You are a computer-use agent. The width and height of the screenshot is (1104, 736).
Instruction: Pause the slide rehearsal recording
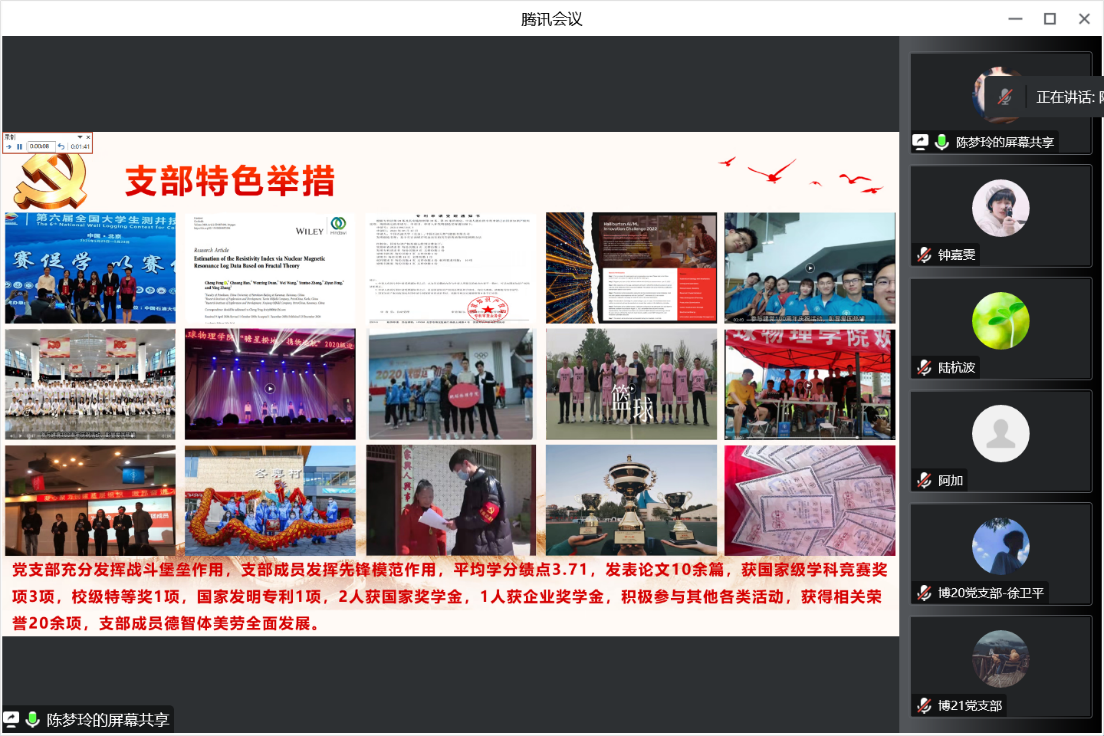(20, 147)
